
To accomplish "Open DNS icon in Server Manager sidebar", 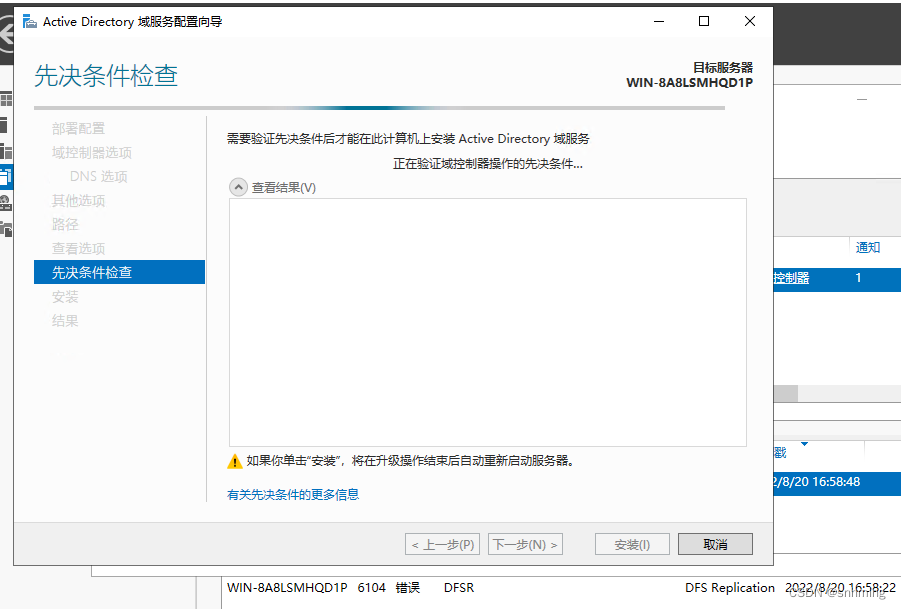I will [x=6, y=203].
